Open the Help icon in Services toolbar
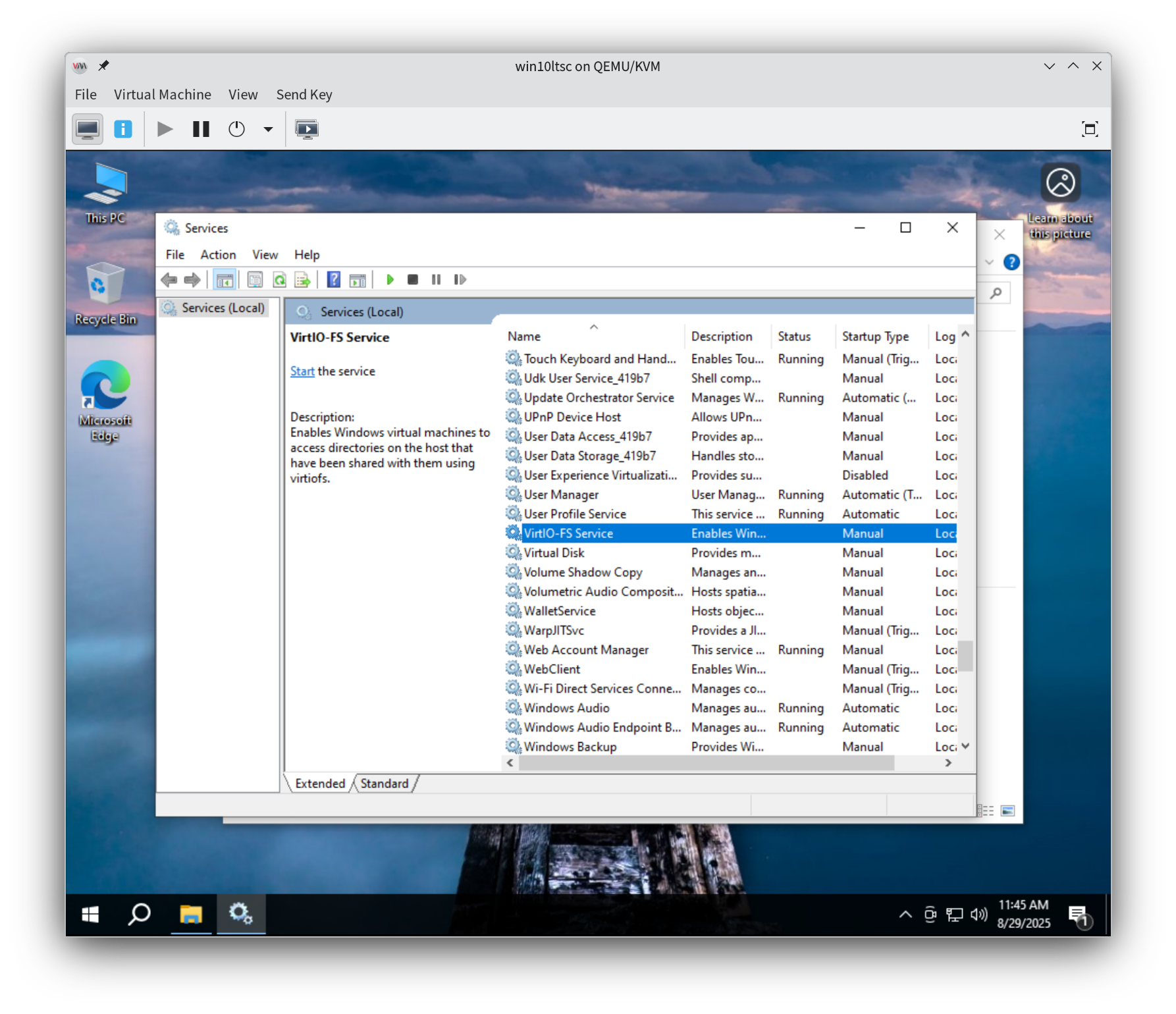This screenshot has width=1176, height=1014. tap(334, 280)
